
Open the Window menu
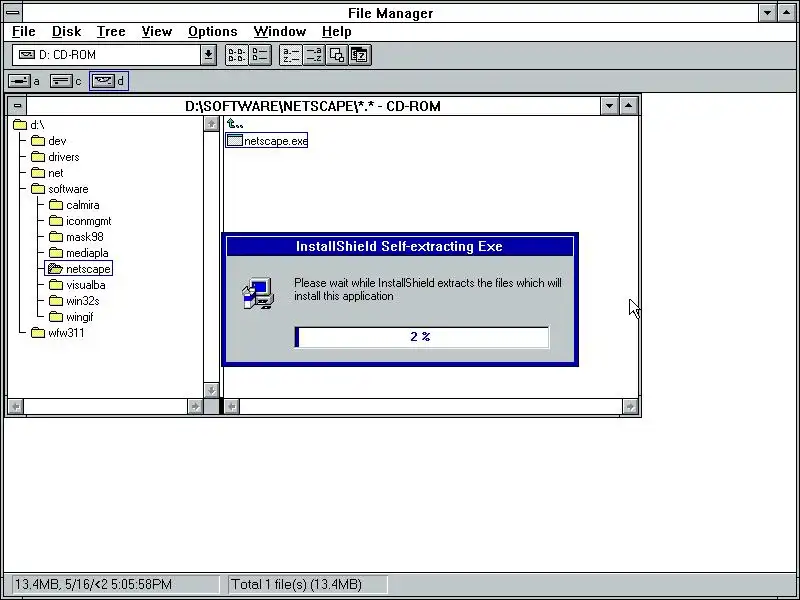click(x=280, y=32)
